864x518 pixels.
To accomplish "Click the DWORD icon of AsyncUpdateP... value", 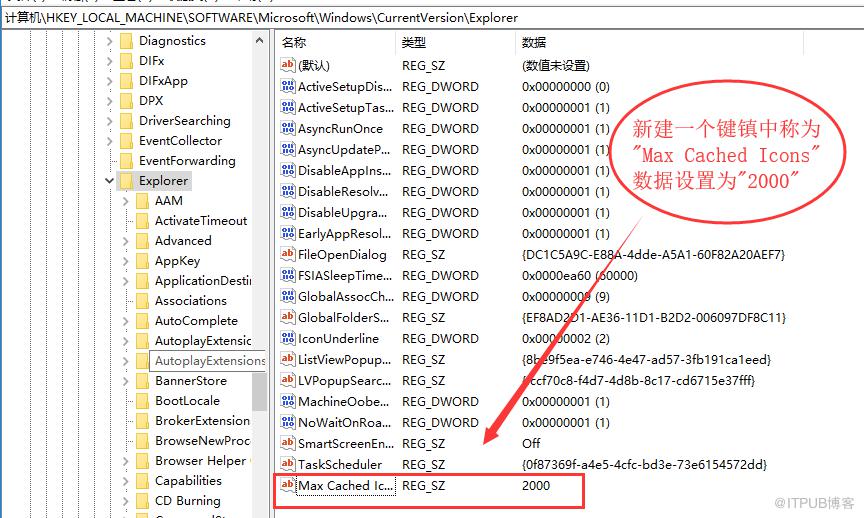I will [x=288, y=149].
